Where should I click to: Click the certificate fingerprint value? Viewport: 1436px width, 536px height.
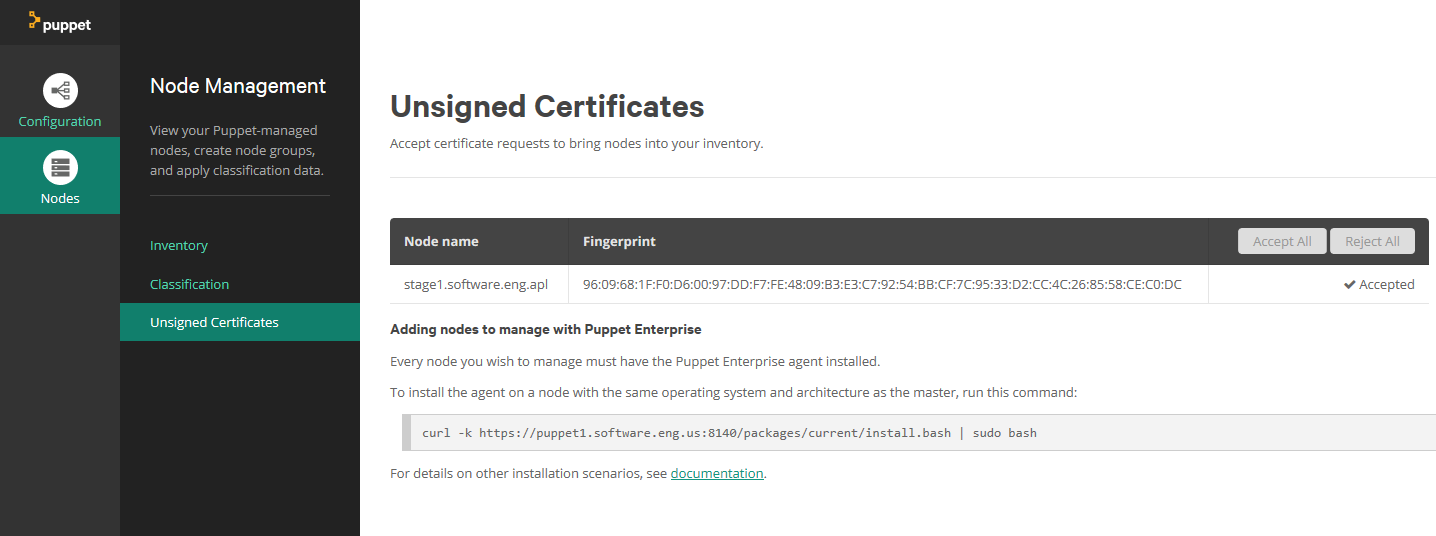point(882,284)
